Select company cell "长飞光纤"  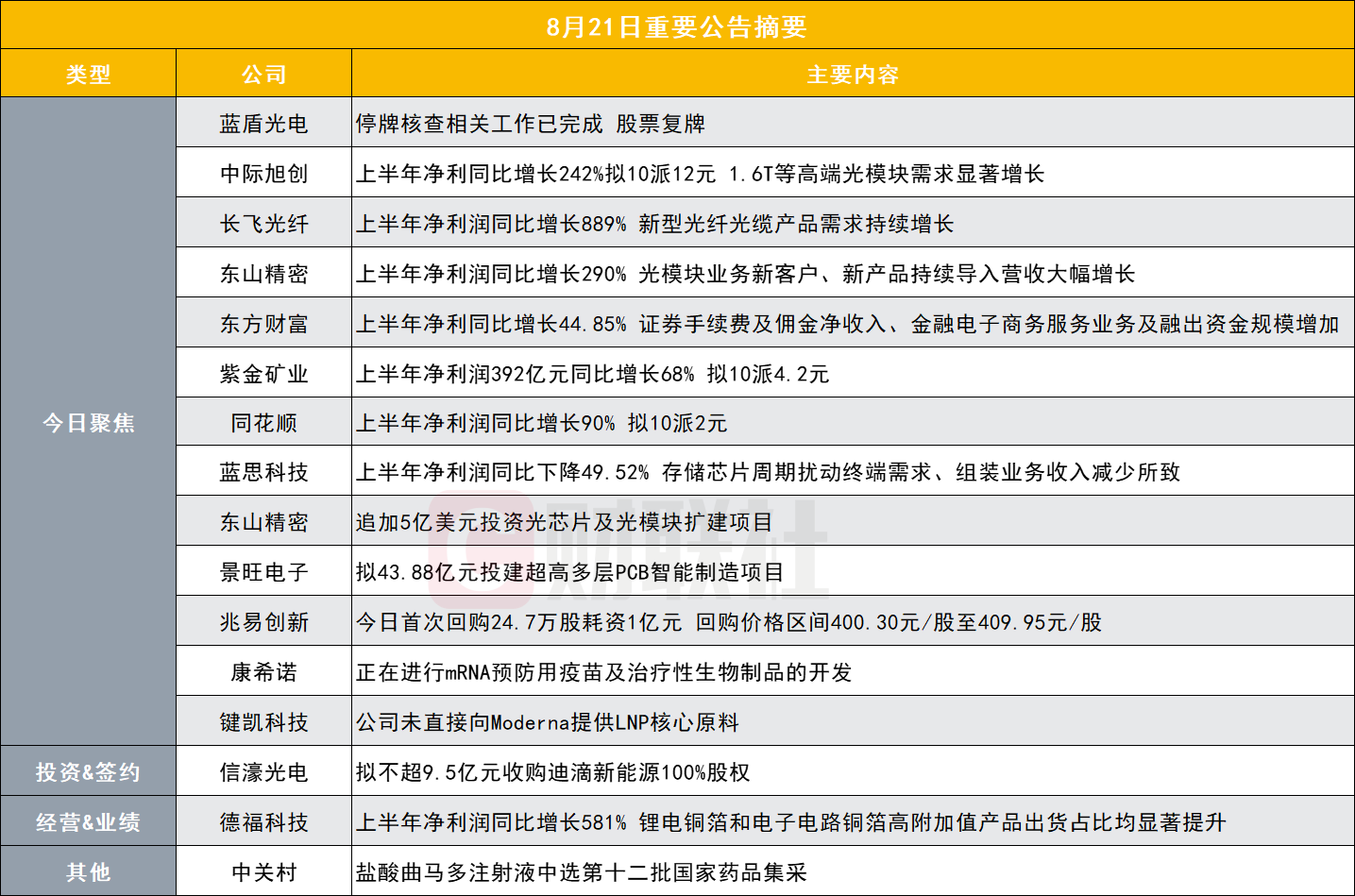point(264,224)
